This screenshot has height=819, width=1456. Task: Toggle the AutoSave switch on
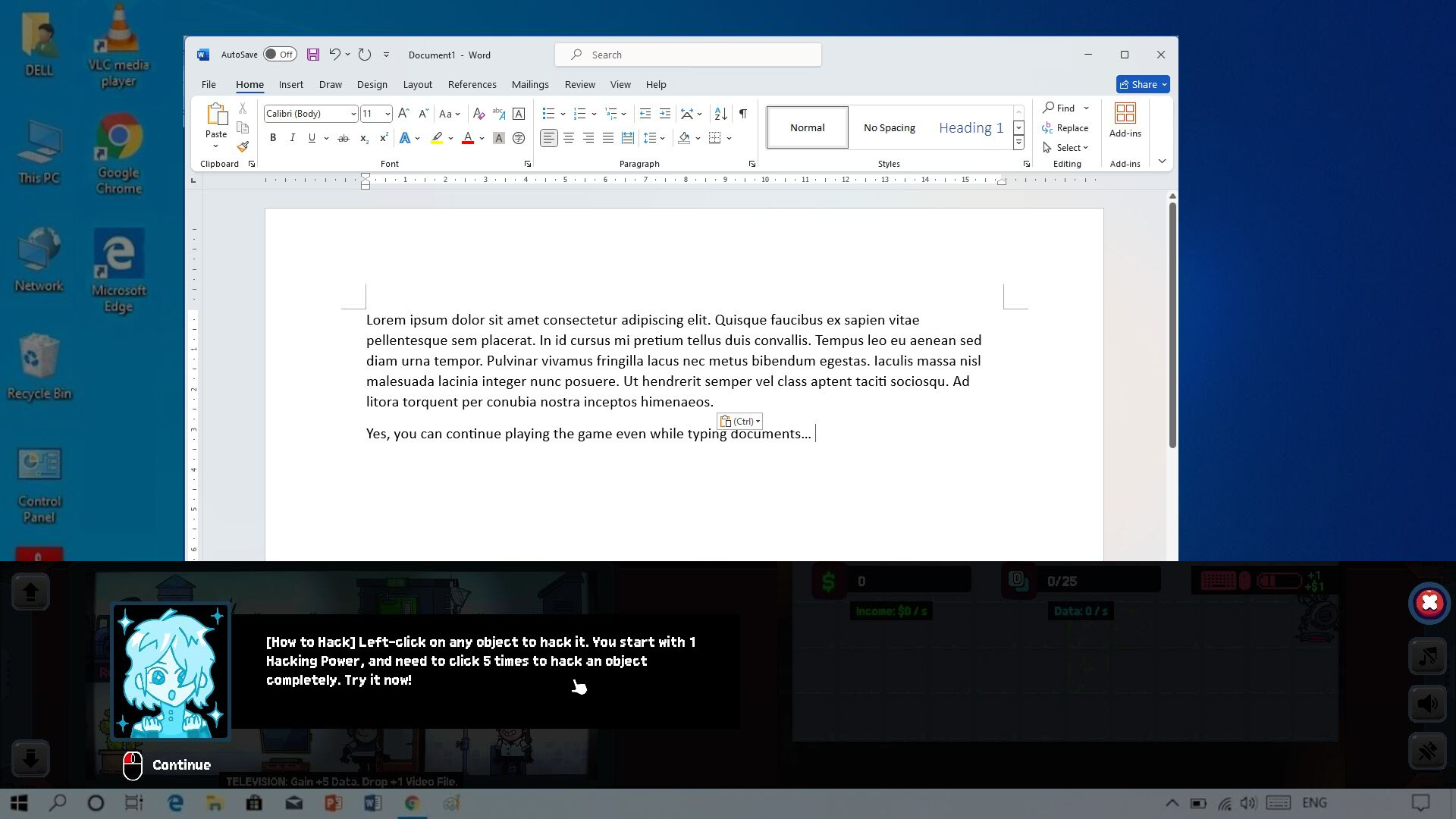coord(280,54)
